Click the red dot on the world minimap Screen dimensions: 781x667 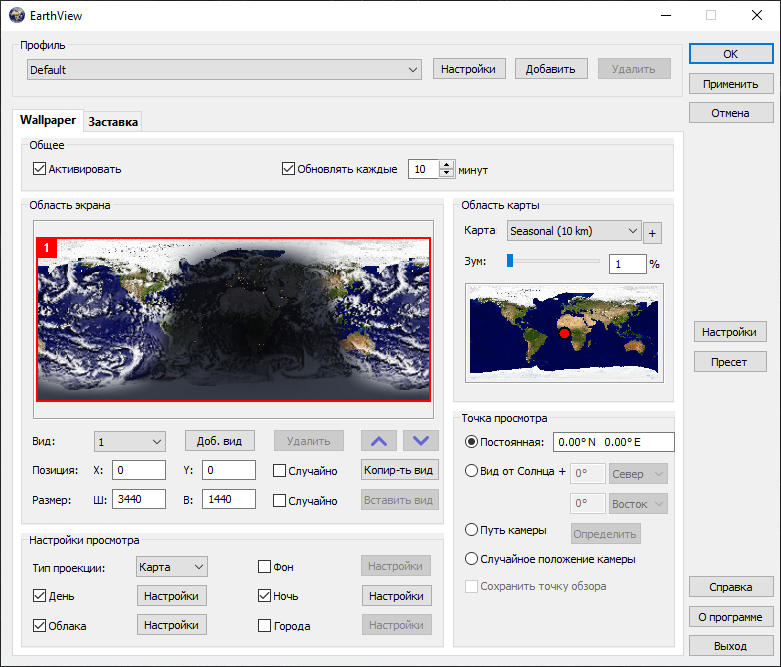(x=564, y=333)
